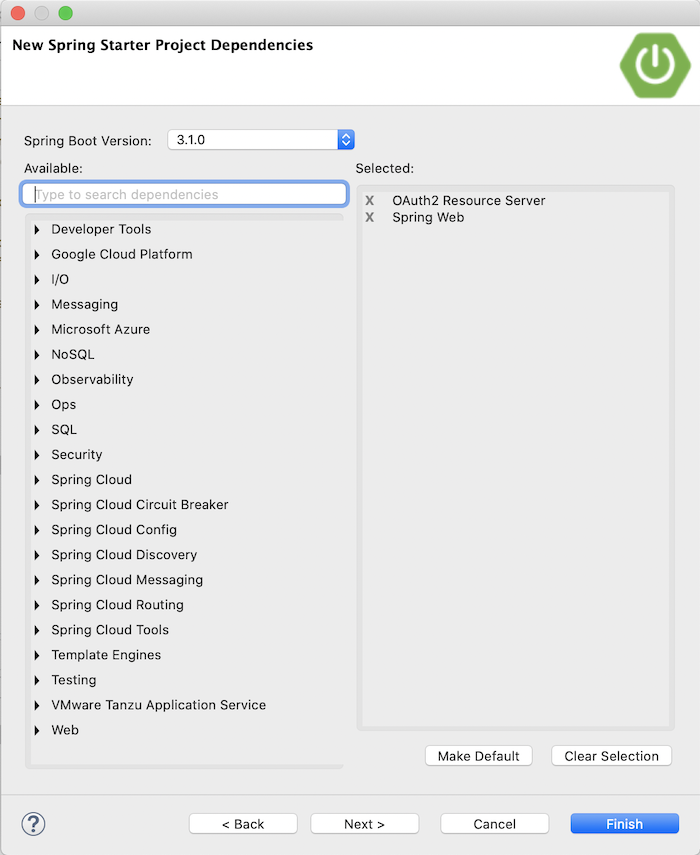Image resolution: width=700 pixels, height=855 pixels.
Task: Expand the I/O category
Action: [x=37, y=280]
